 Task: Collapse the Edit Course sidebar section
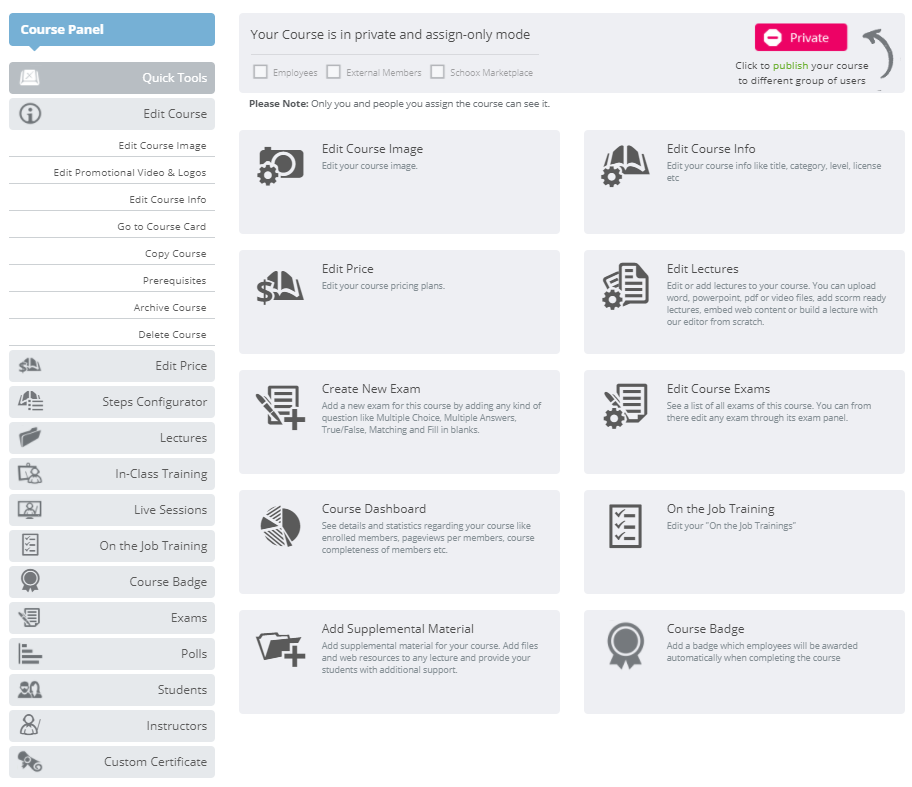pos(112,114)
